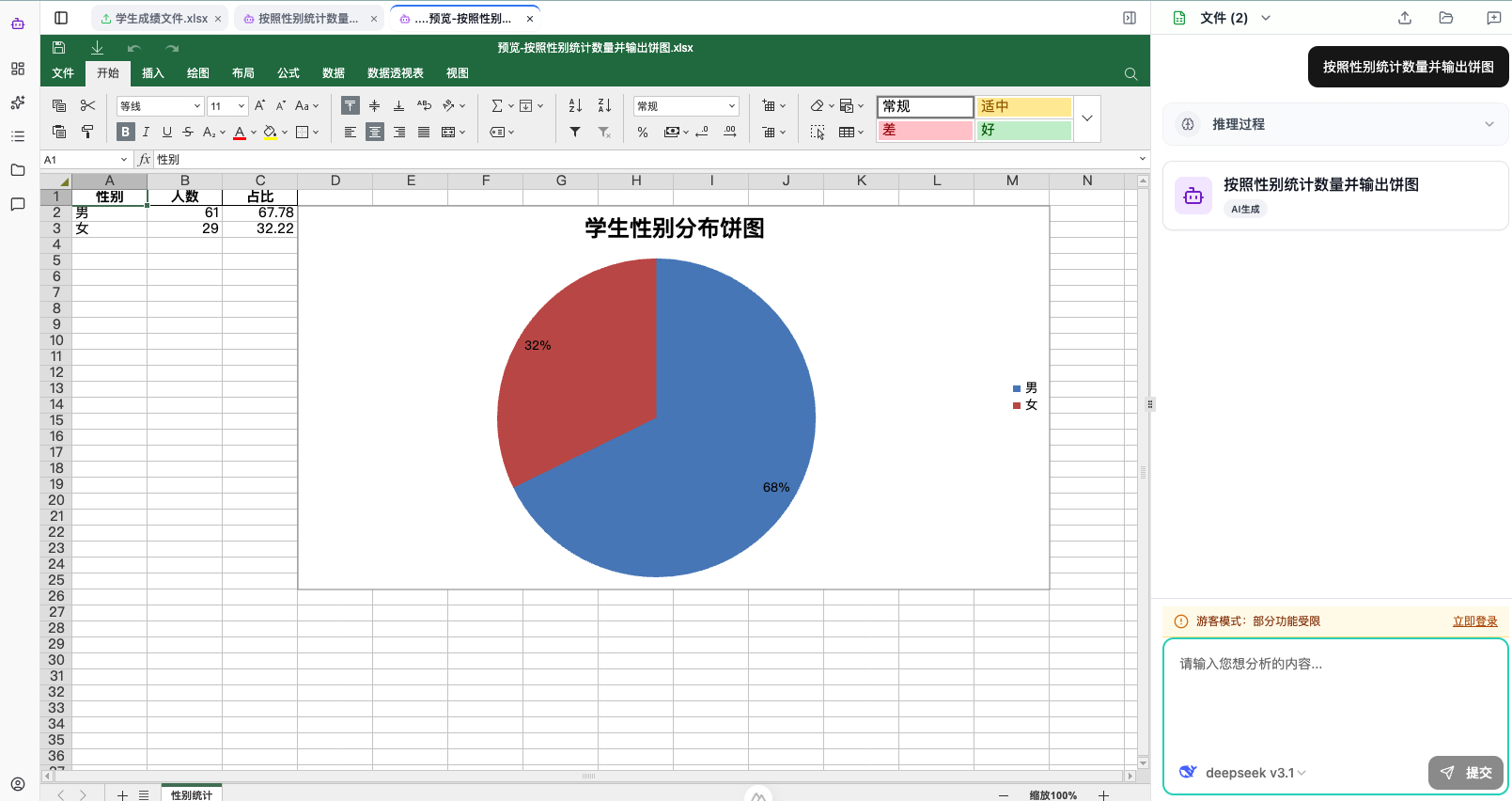Toggle underline formatting

[x=167, y=132]
